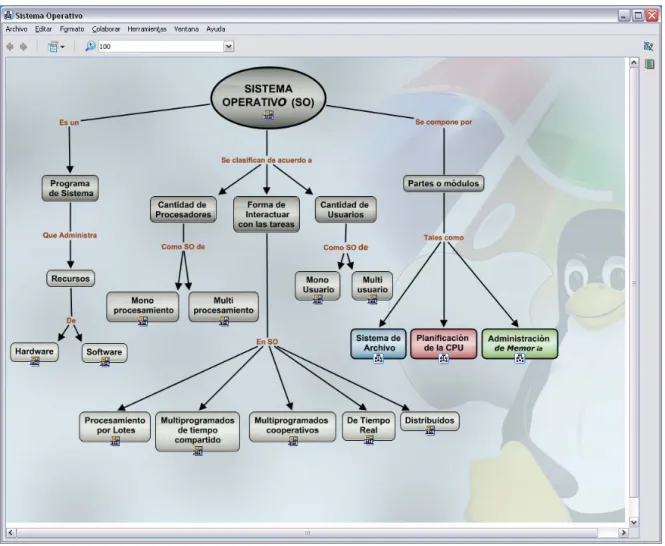Open the resource icon under Hardware node

coord(35,361)
